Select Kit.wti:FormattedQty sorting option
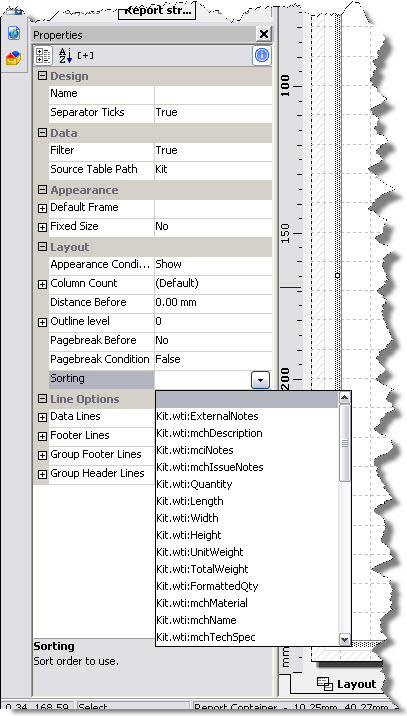 [x=247, y=586]
